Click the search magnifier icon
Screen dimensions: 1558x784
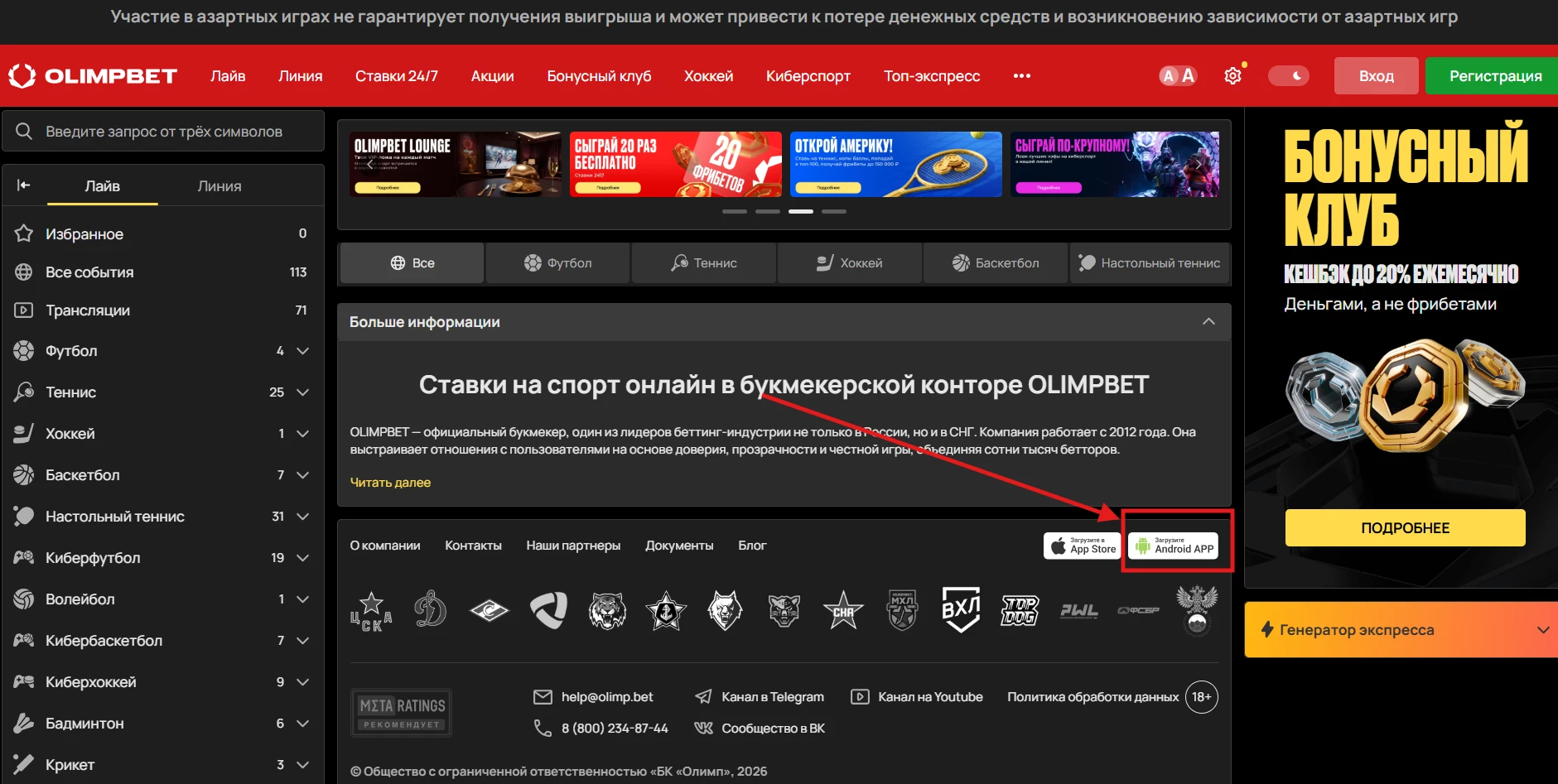[24, 132]
